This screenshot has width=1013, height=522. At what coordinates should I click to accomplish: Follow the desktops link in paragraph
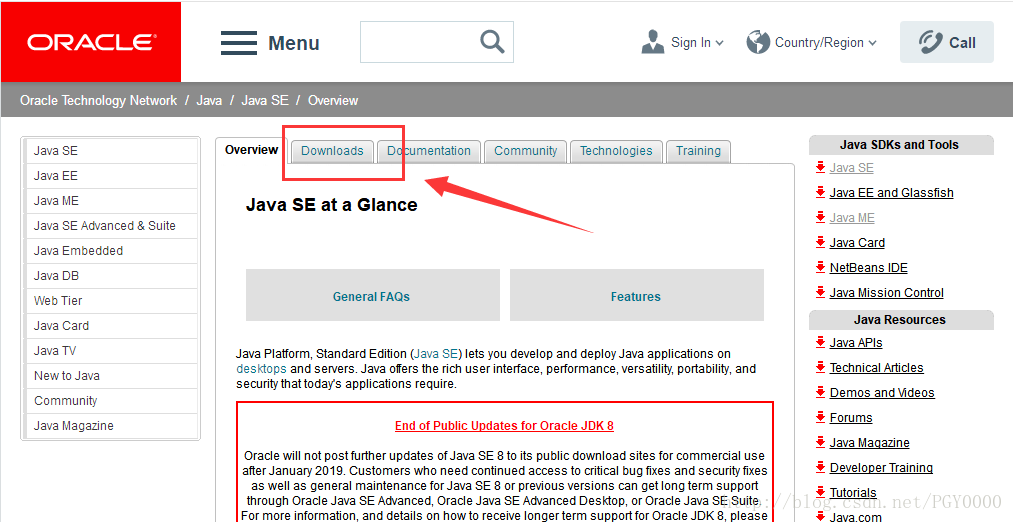coord(261,369)
